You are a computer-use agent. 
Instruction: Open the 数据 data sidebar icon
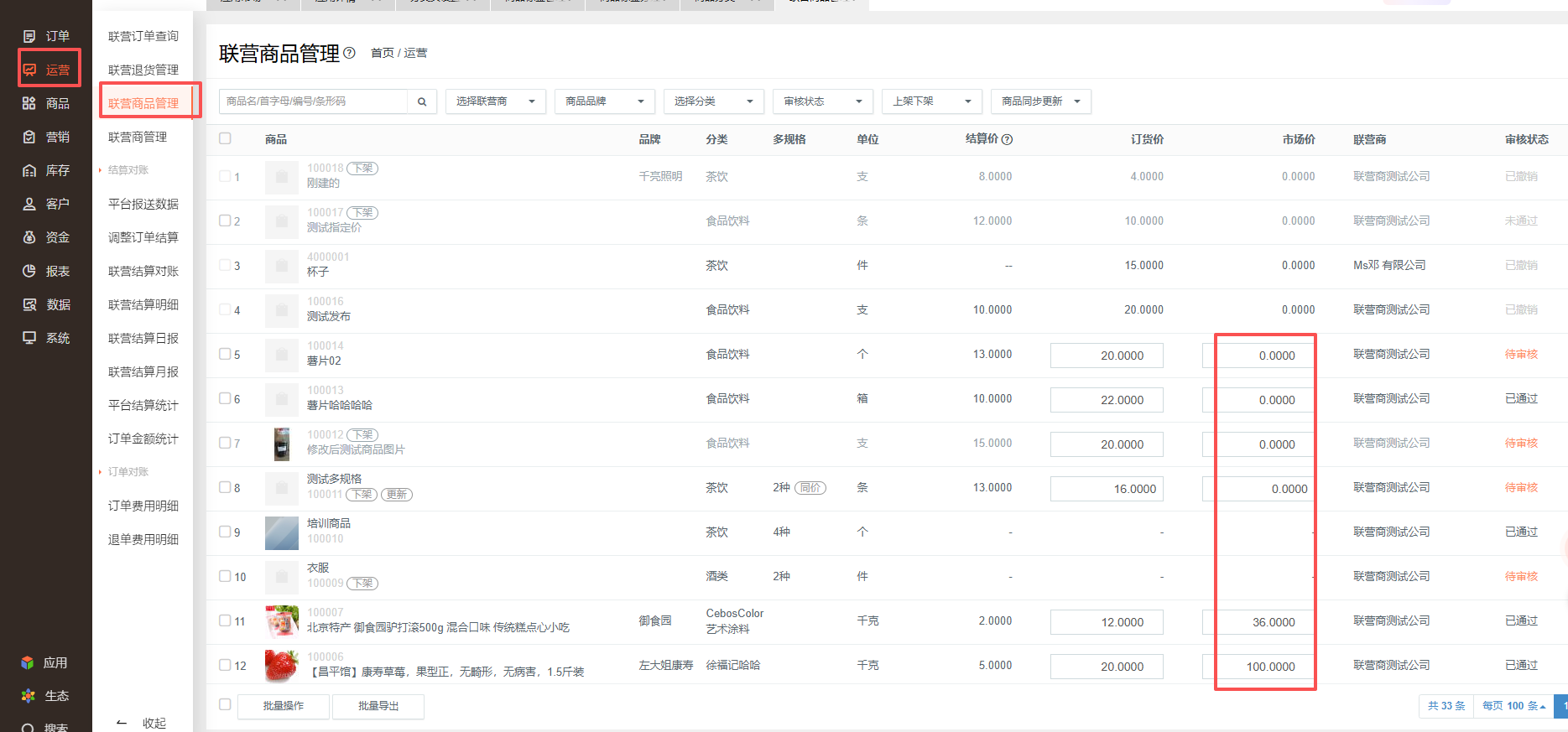[29, 304]
